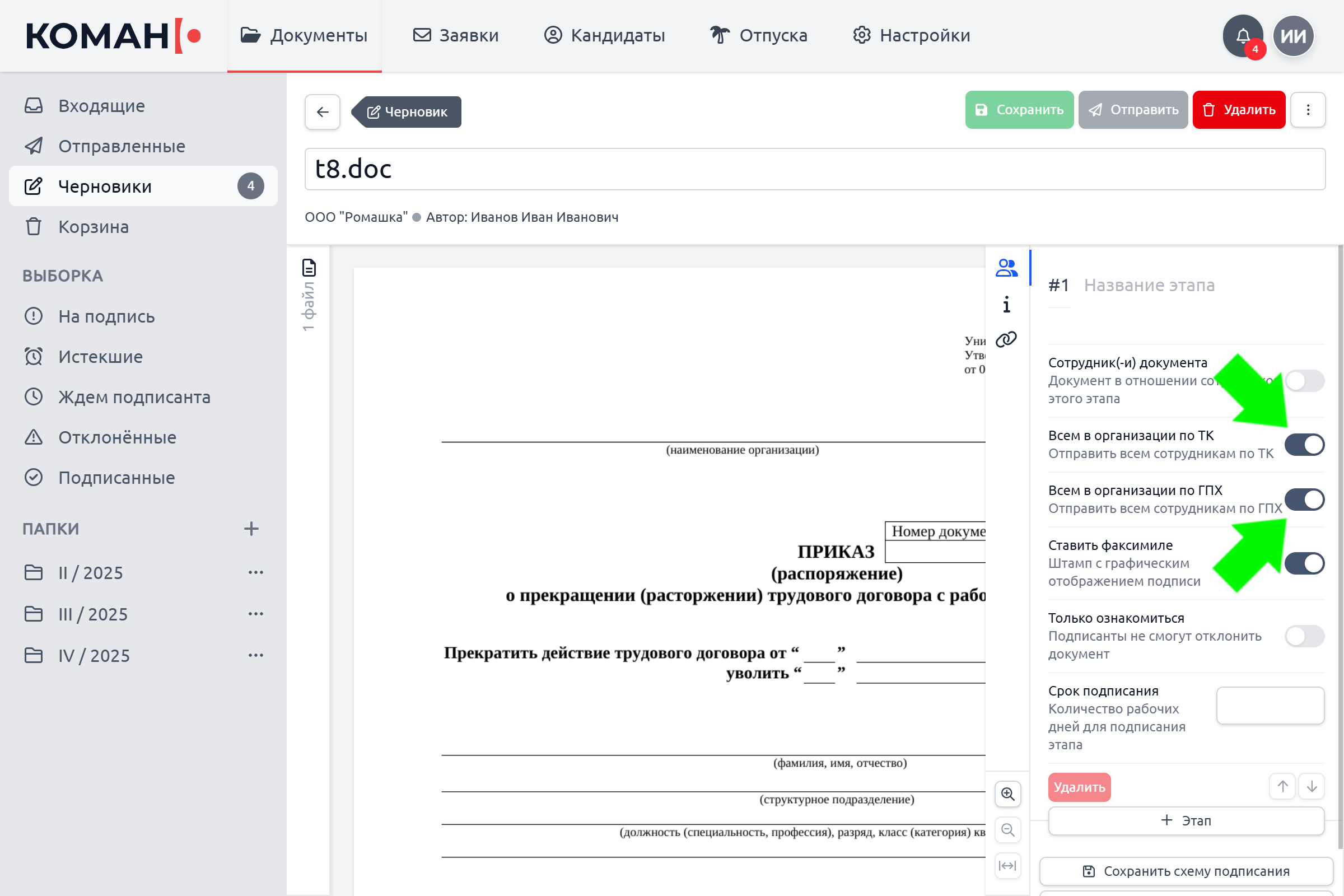Click 'Сохранить схему подписания' button

coord(1186,871)
